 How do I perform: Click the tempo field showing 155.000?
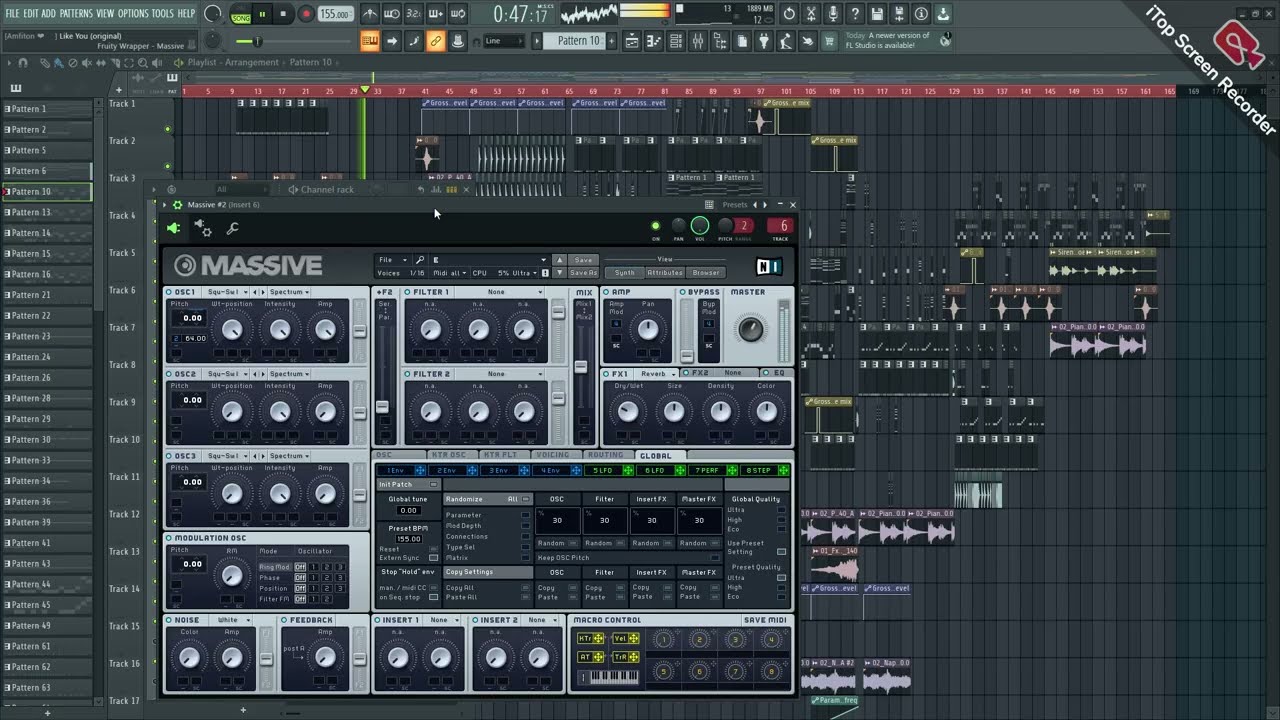coord(335,14)
